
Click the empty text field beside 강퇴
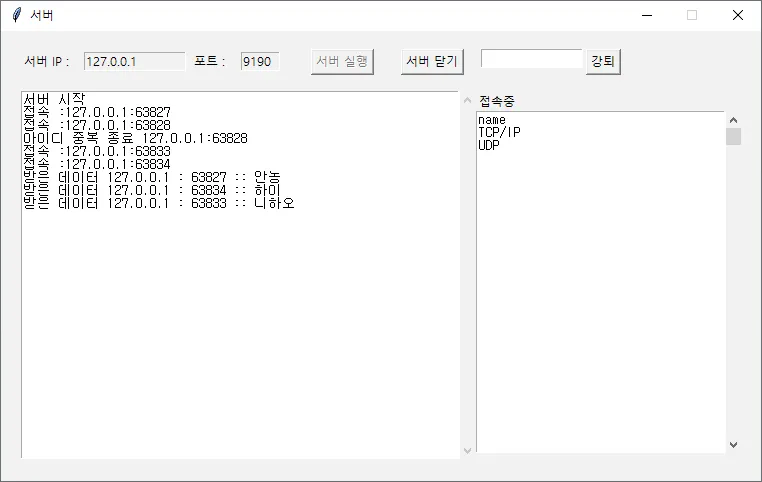(531, 59)
